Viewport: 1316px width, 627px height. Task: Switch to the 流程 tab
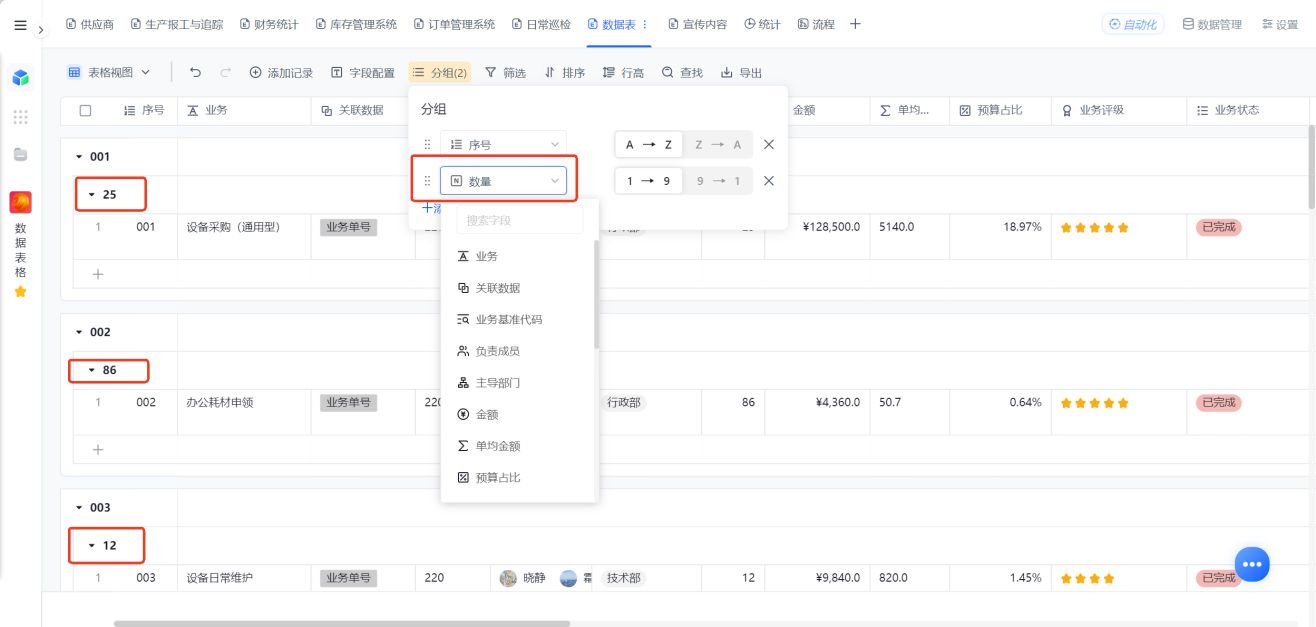(x=816, y=24)
